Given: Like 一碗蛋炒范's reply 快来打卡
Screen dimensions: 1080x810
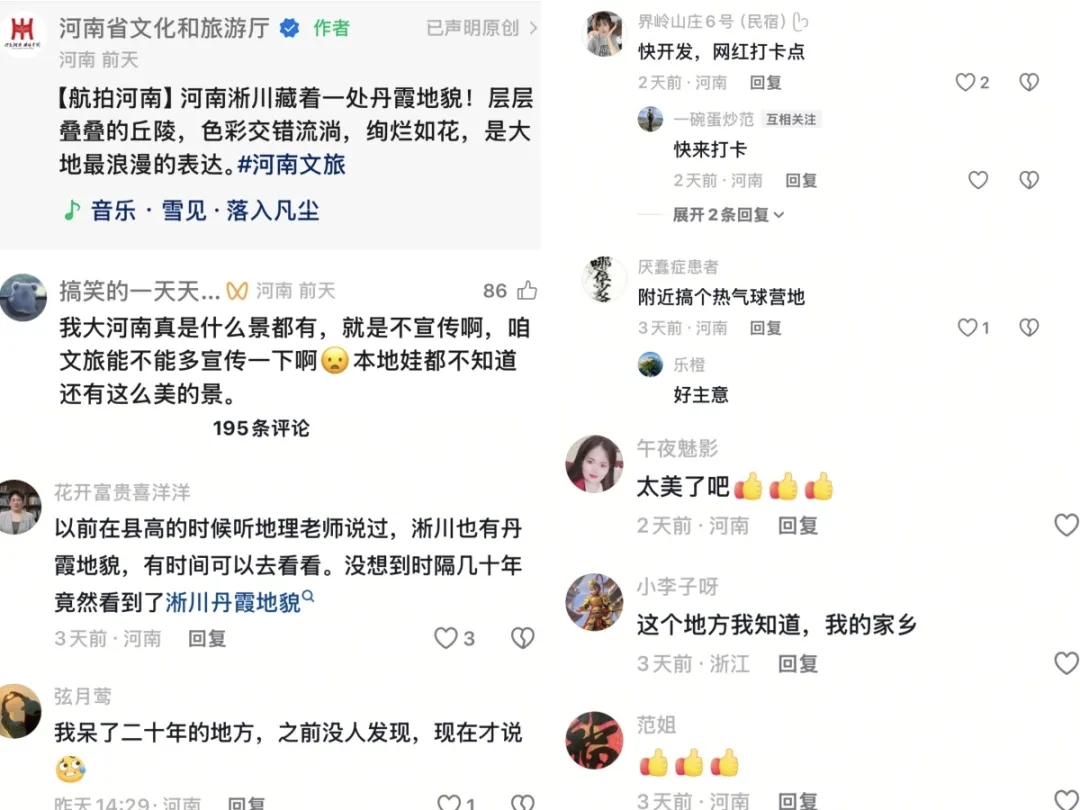Looking at the screenshot, I should [978, 180].
